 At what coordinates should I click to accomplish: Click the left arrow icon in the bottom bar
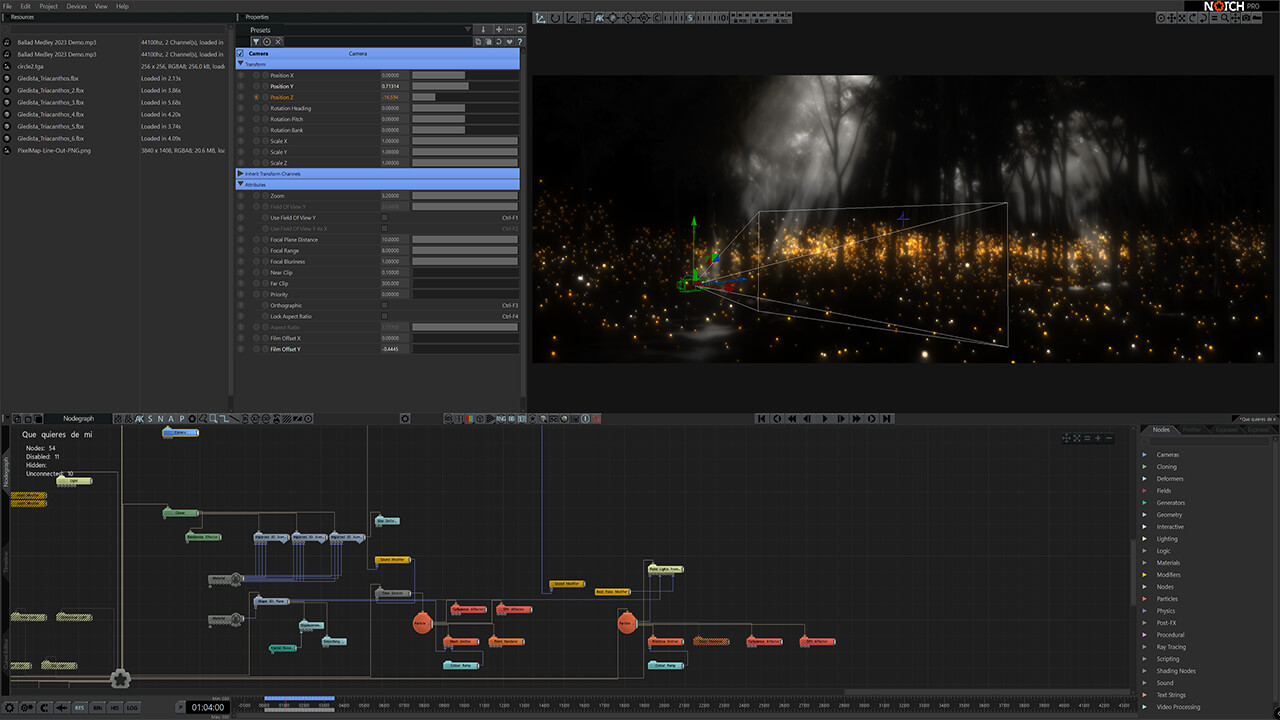pyautogui.click(x=61, y=707)
